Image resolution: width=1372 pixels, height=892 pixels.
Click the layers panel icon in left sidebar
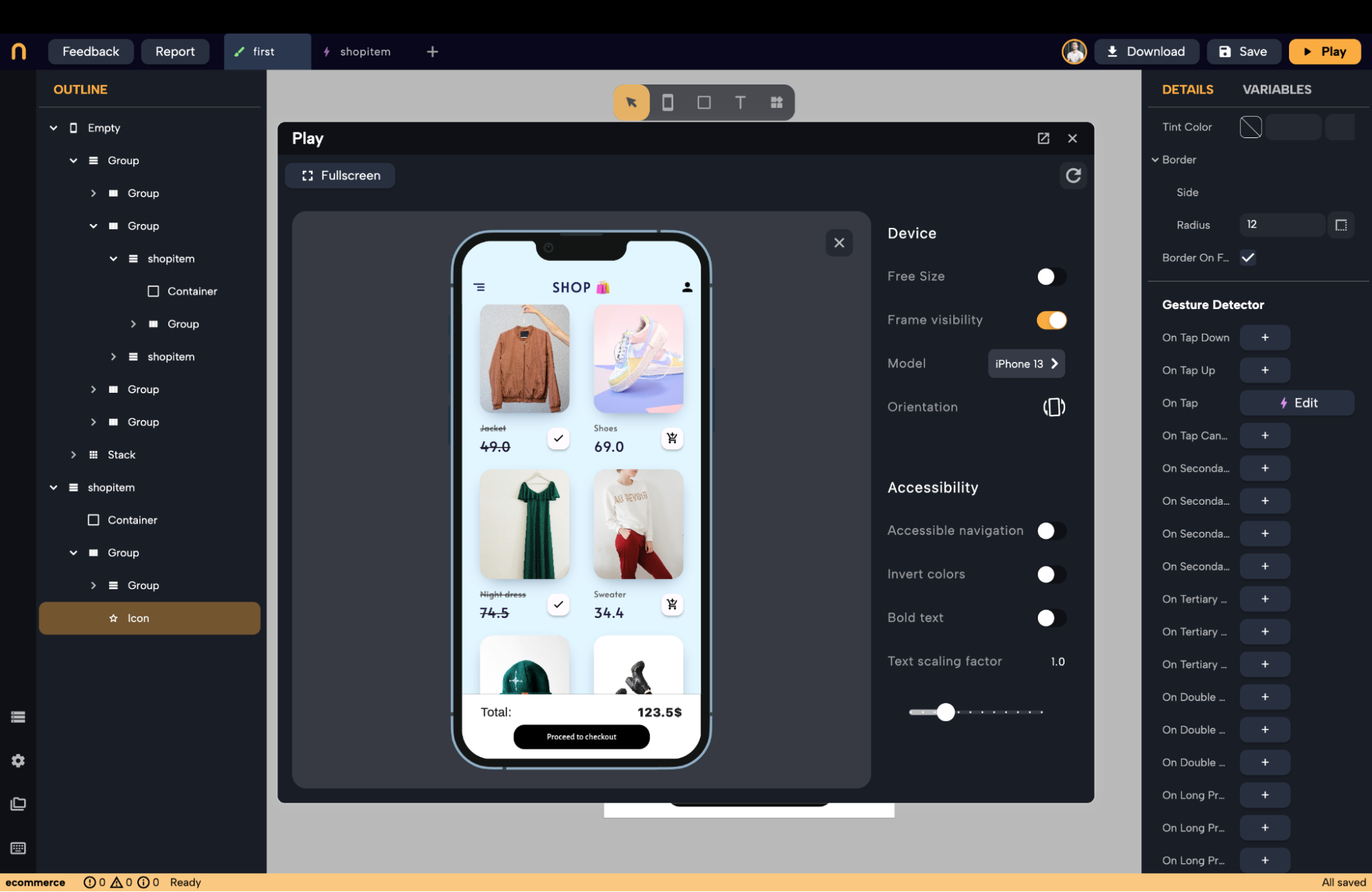click(18, 717)
